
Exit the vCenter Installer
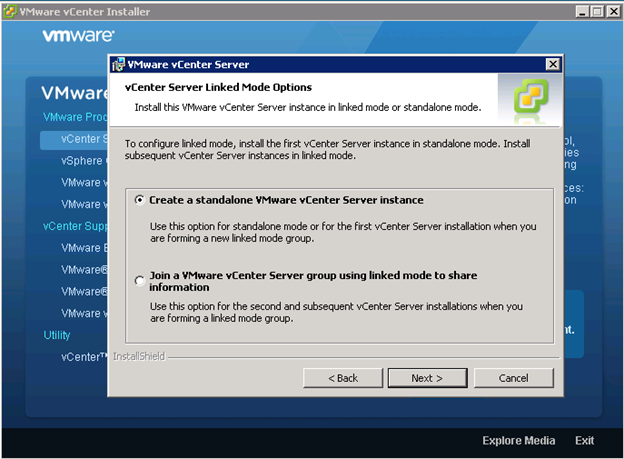pos(584,440)
